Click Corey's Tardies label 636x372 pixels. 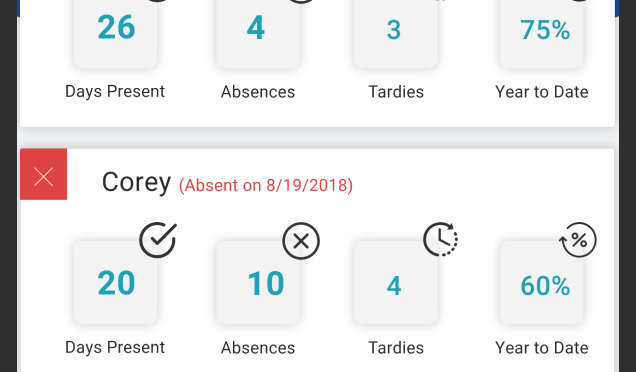[396, 348]
